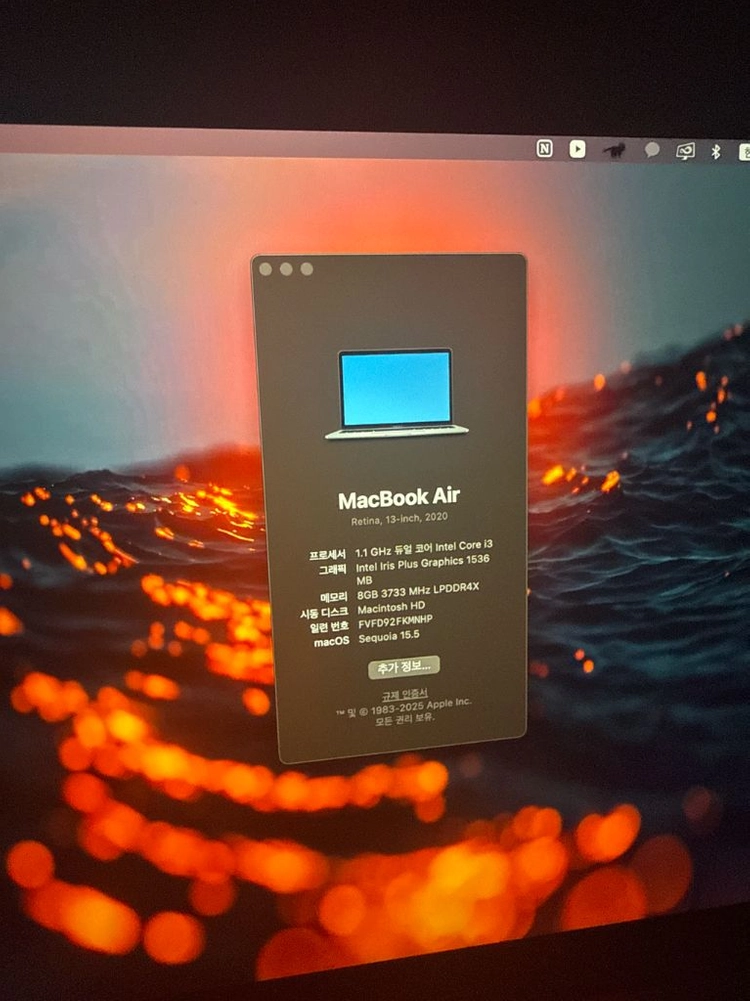
Task: Click the 추가 정보... button
Action: (404, 667)
